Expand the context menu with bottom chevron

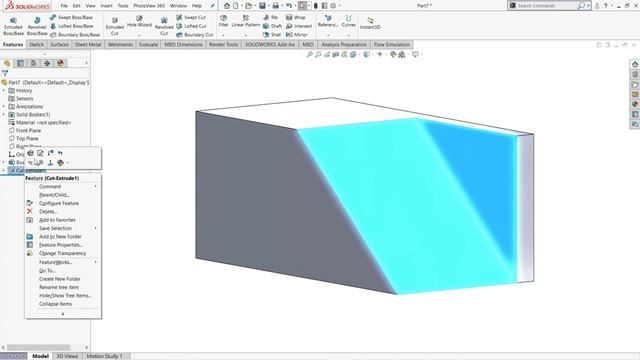click(x=63, y=314)
